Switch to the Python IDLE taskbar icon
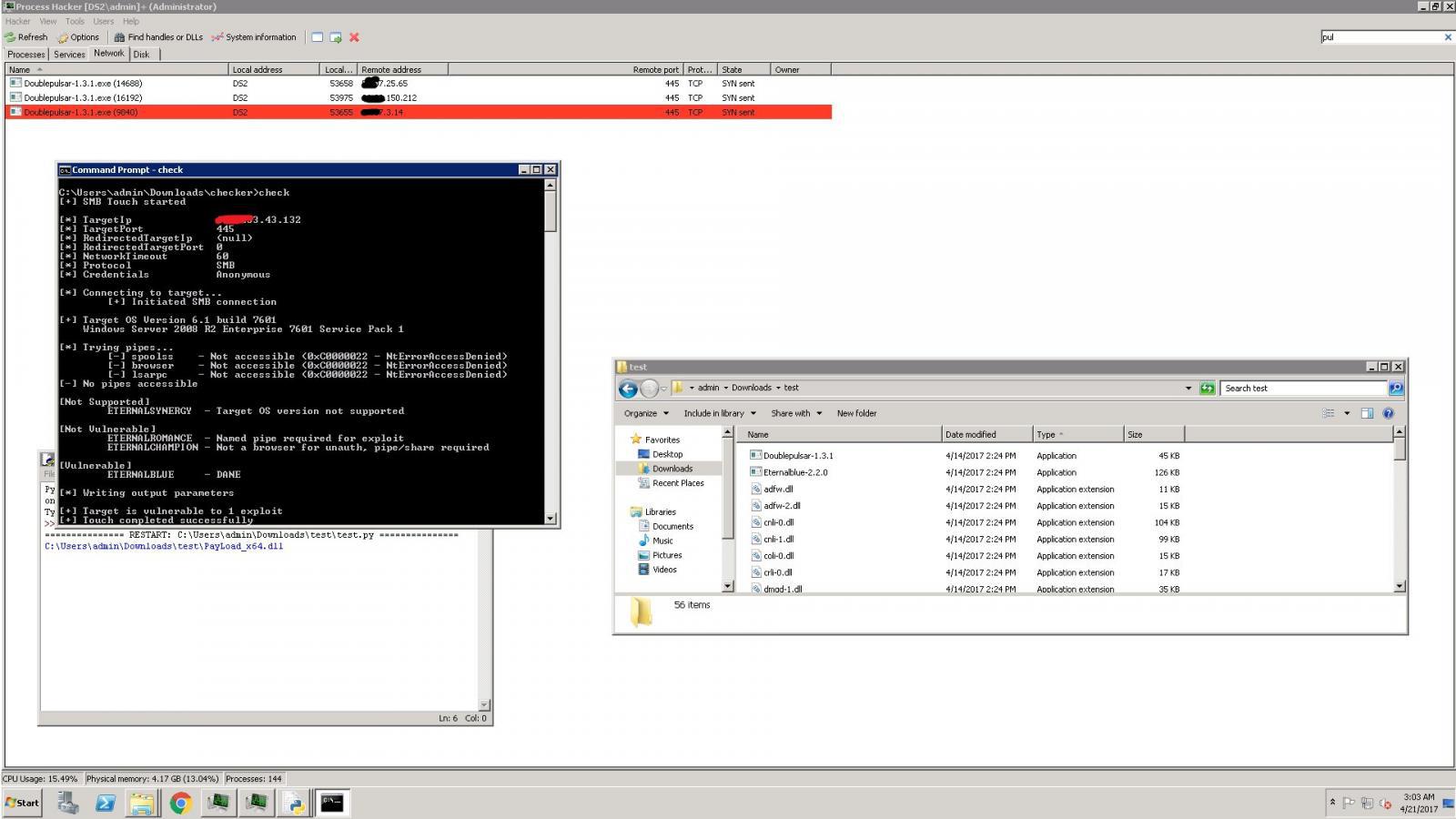Viewport: 1456px width, 819px height. [x=294, y=803]
